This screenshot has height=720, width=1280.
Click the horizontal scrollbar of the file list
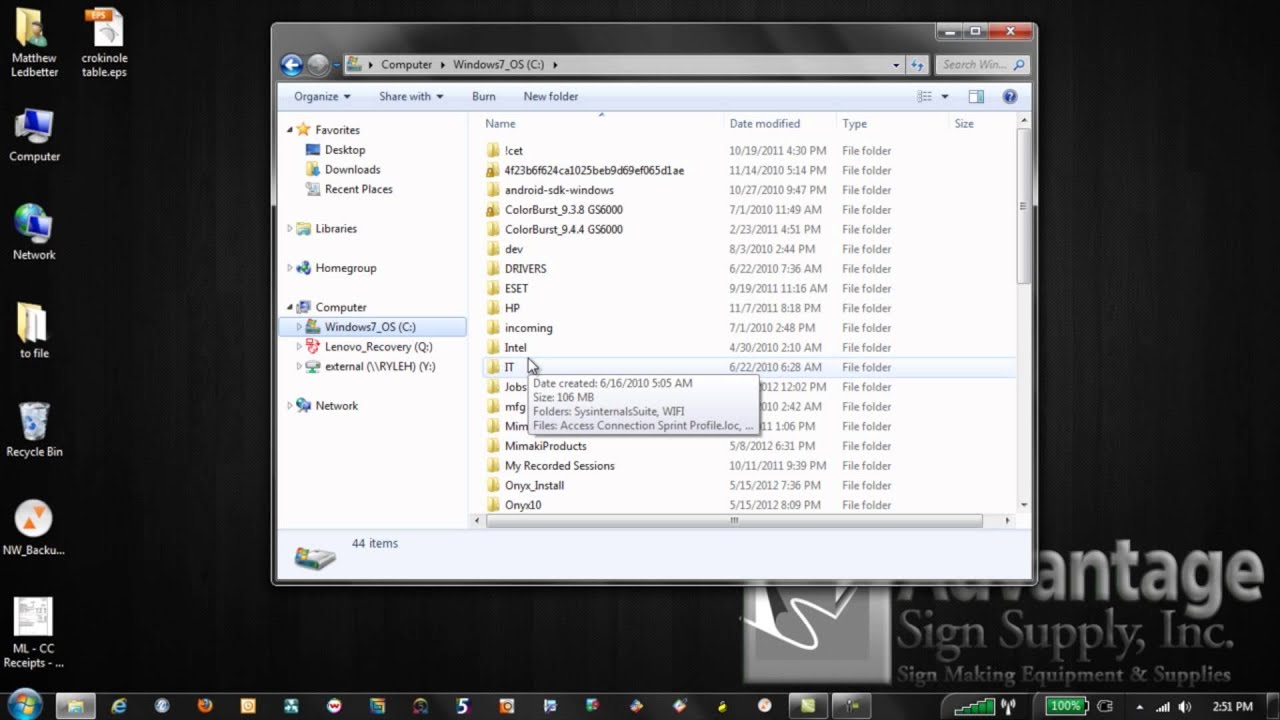pyautogui.click(x=735, y=521)
